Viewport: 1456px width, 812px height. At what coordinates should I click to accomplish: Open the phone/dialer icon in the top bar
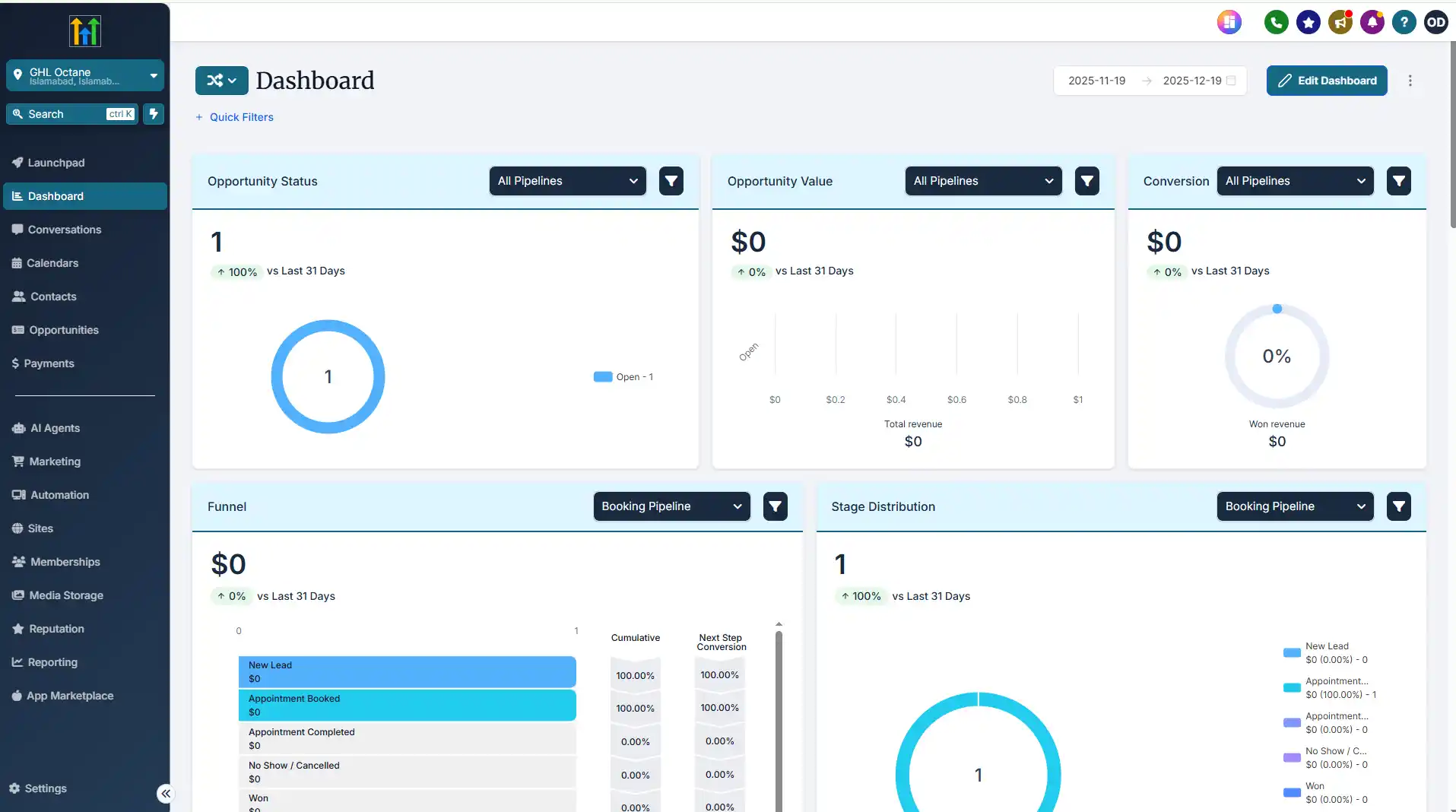tap(1276, 22)
